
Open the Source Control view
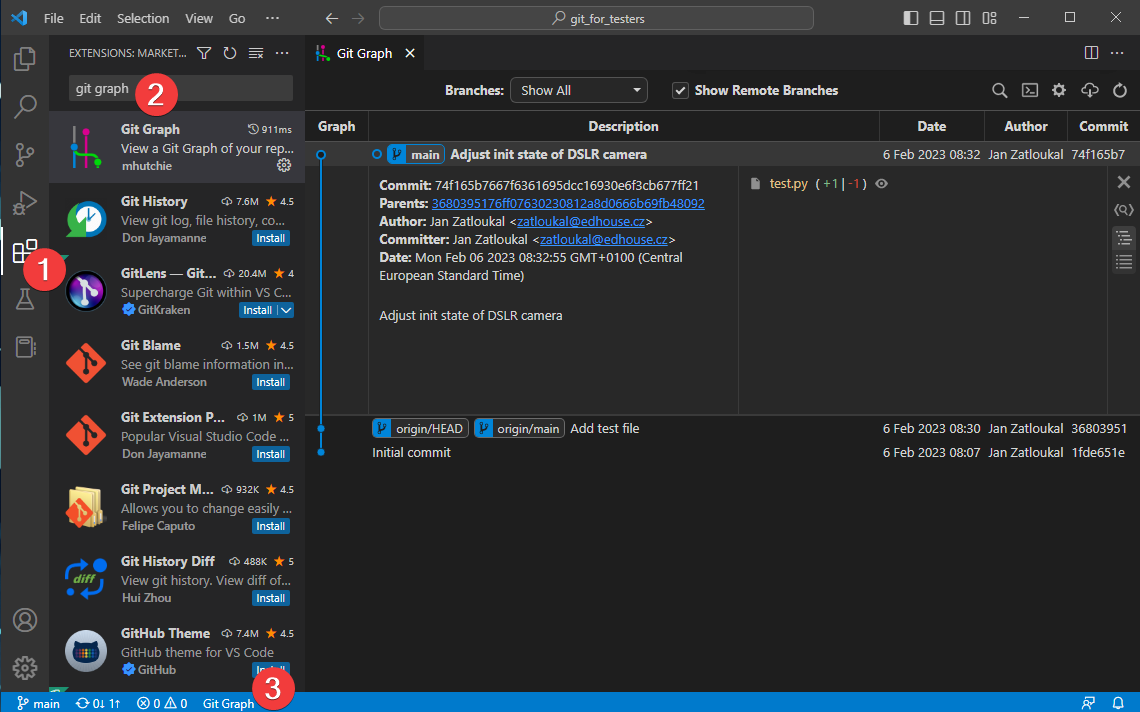25,154
